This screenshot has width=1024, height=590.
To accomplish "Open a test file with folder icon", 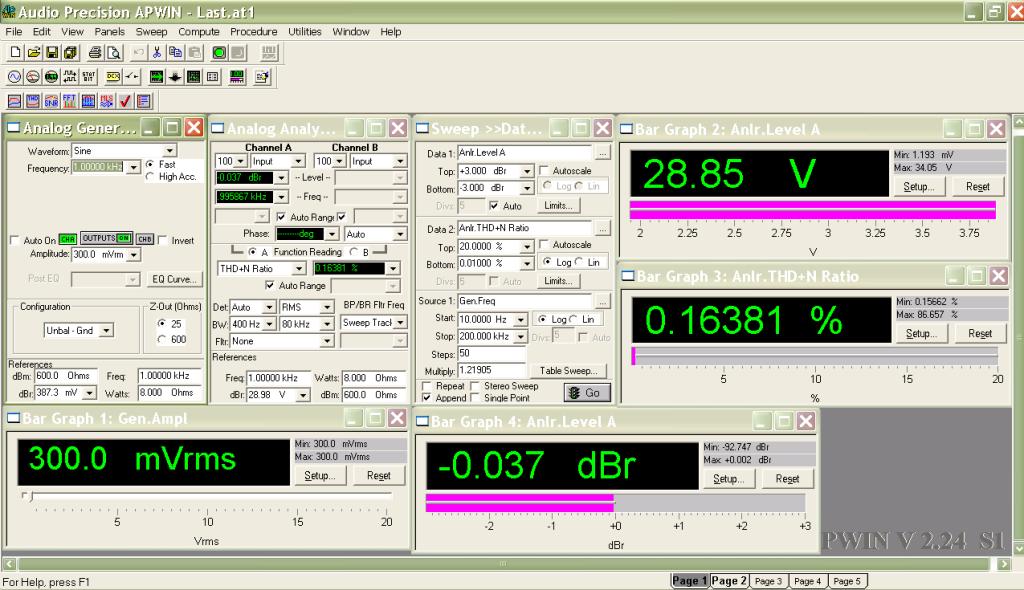I will pyautogui.click(x=33, y=52).
